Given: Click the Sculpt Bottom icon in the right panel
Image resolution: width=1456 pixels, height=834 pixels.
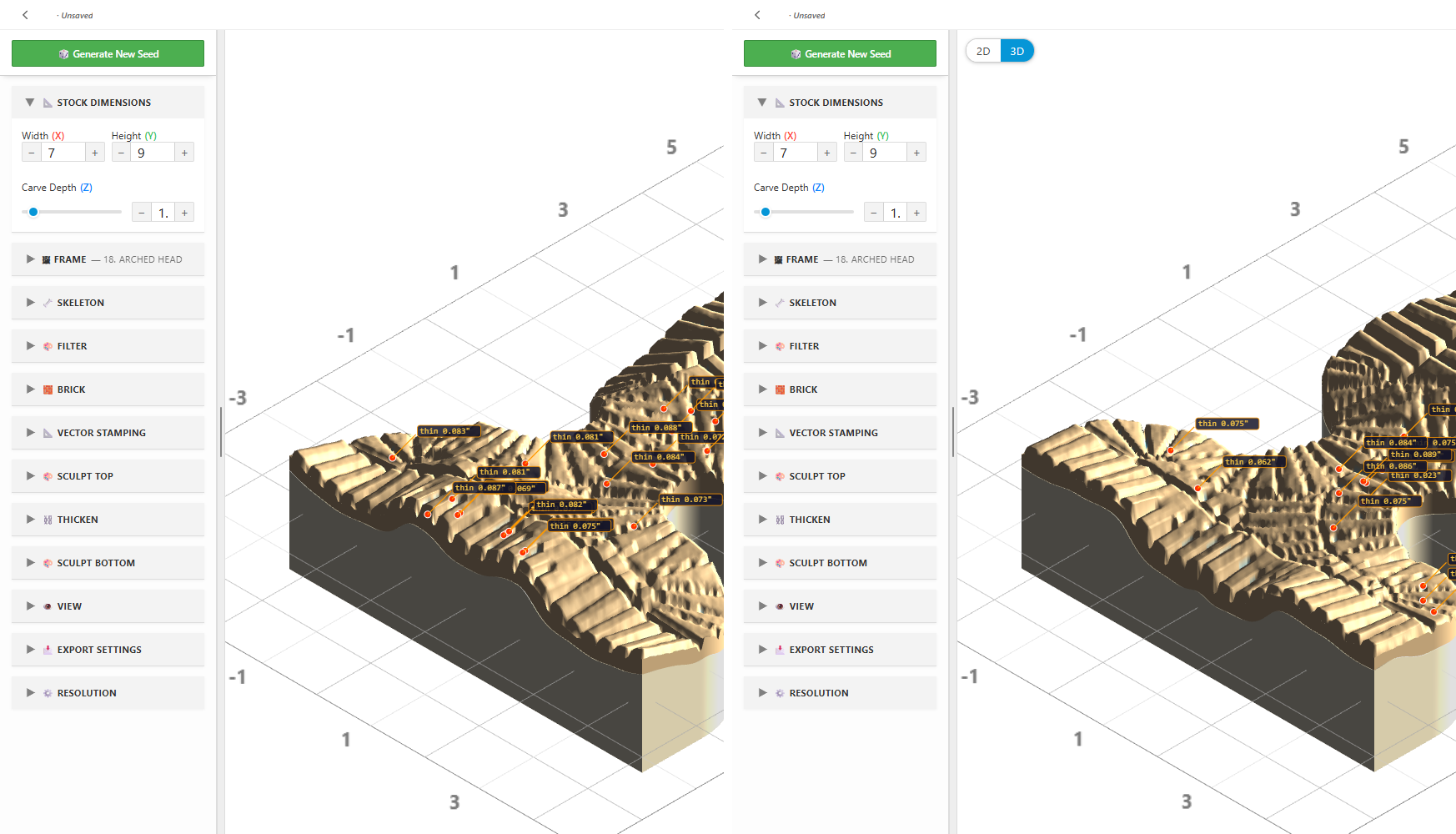Looking at the screenshot, I should tap(780, 563).
